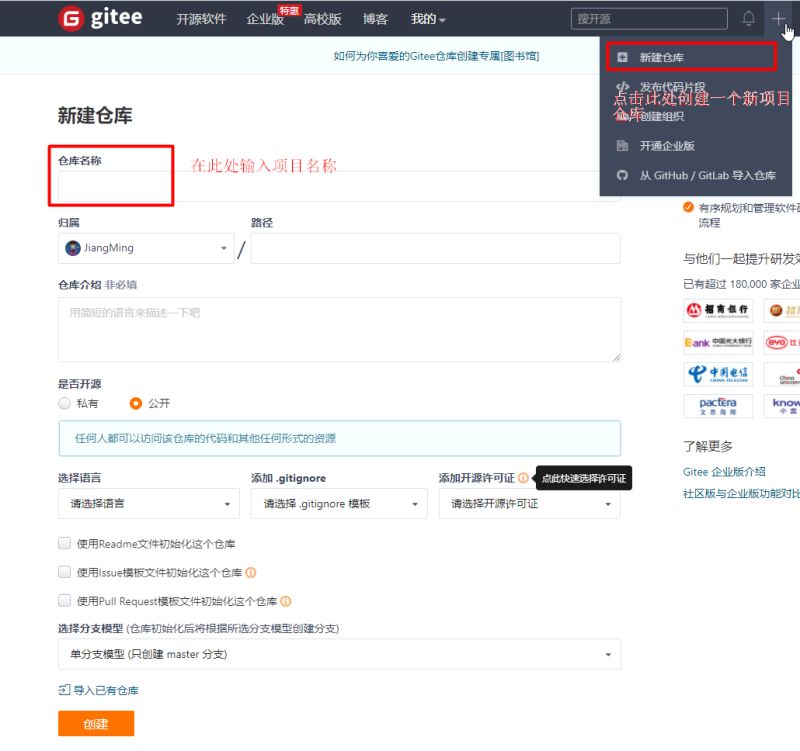
Task: Select 开源软件 in the top menu
Action: (x=201, y=18)
